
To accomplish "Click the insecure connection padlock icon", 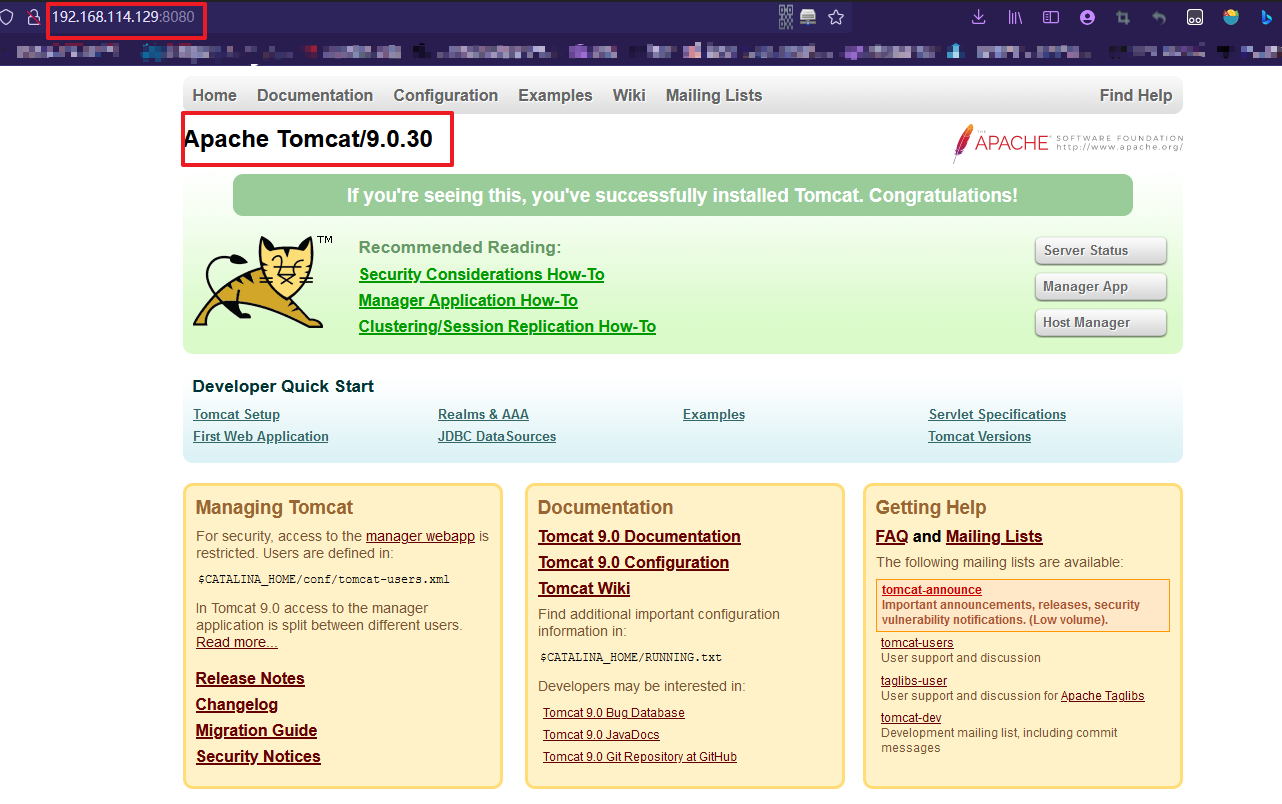I will pyautogui.click(x=34, y=18).
